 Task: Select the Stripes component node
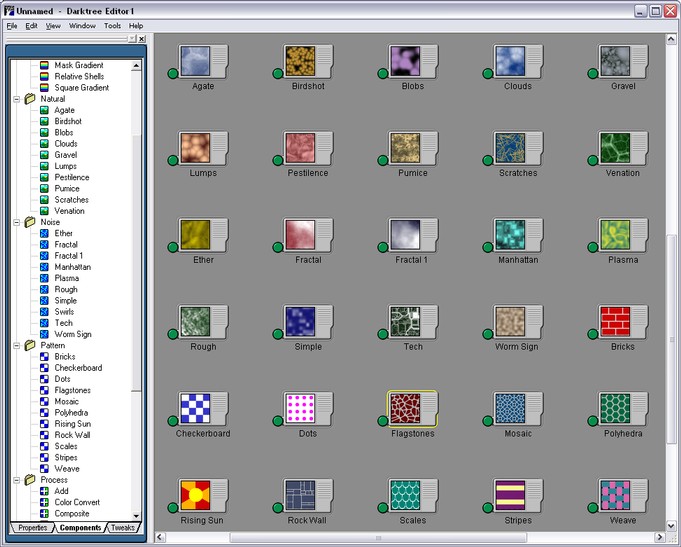(518, 496)
